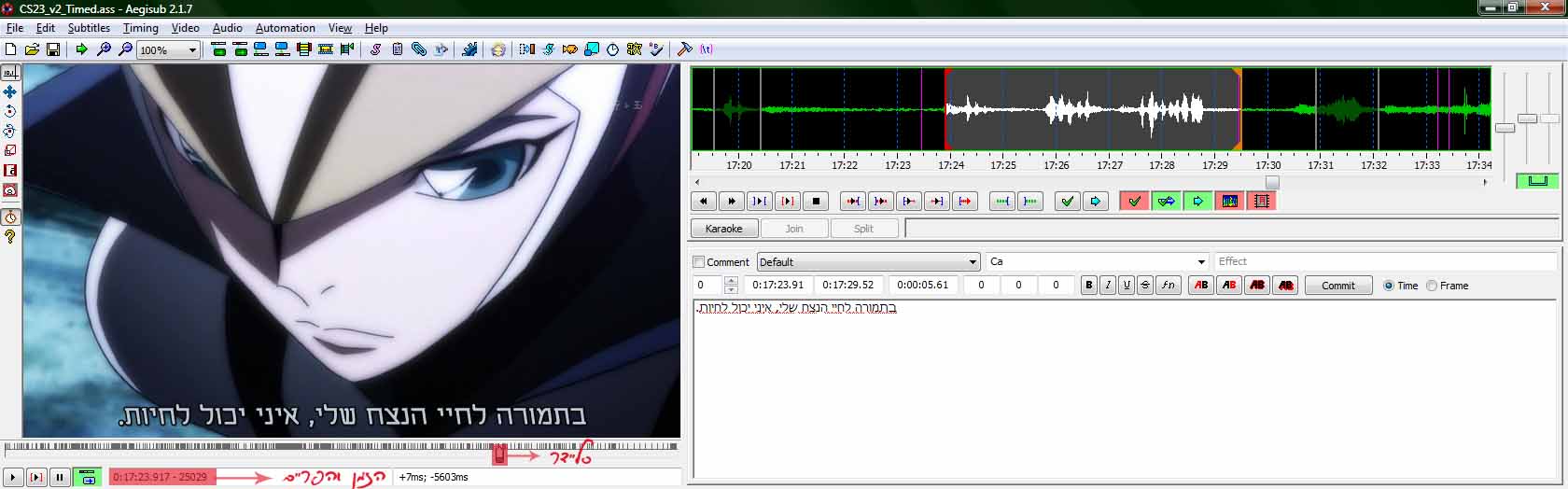The image size is (1568, 489).
Task: Select the standard crosshair video tool
Action: tap(10, 72)
